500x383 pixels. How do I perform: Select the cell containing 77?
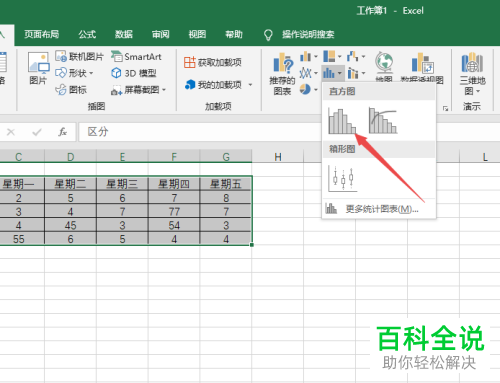[x=174, y=211]
